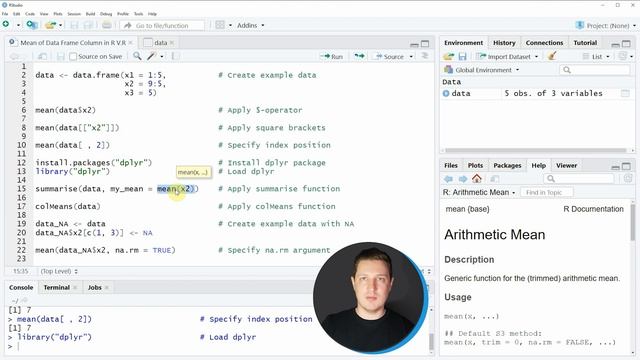Viewport: 640px width, 360px height.
Task: Click the workspace panes grid icon
Action: tap(220, 25)
